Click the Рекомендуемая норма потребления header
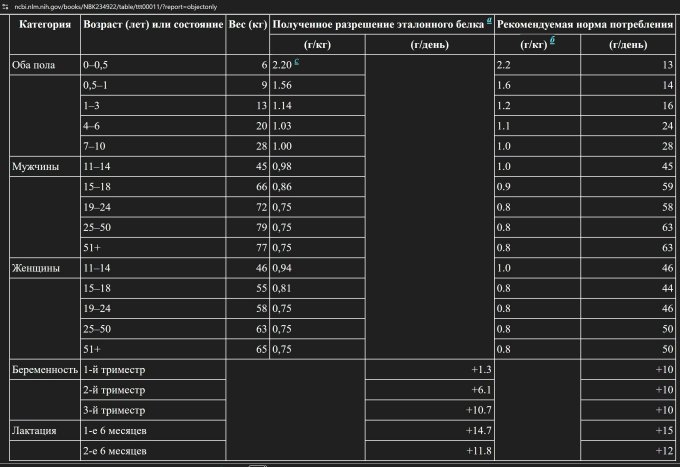Screen dimensions: 680x467 coord(584,23)
